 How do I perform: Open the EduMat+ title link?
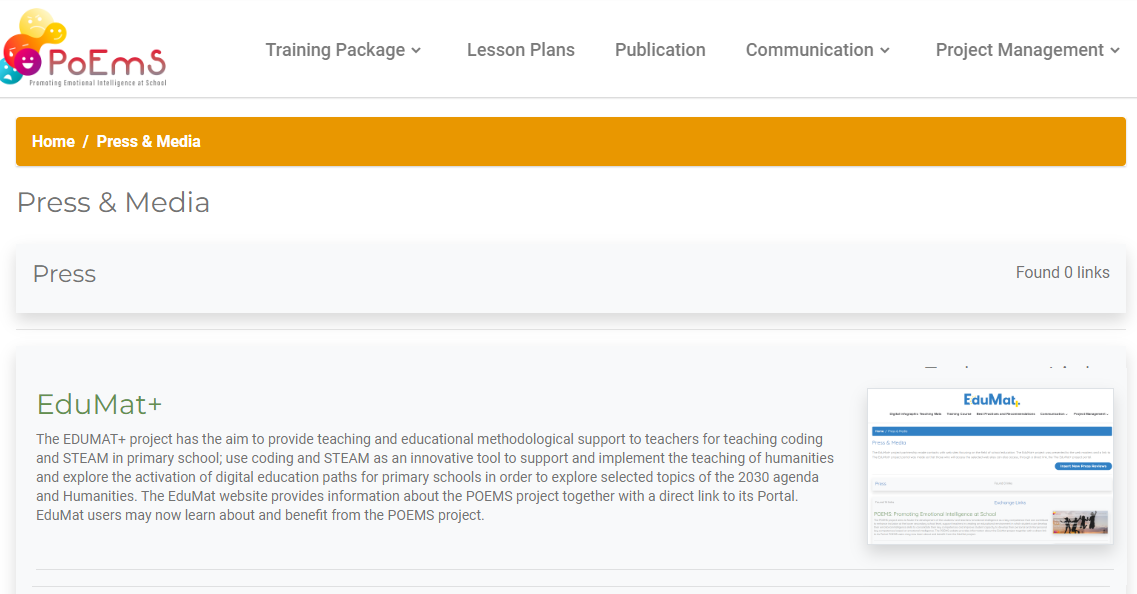tap(99, 404)
